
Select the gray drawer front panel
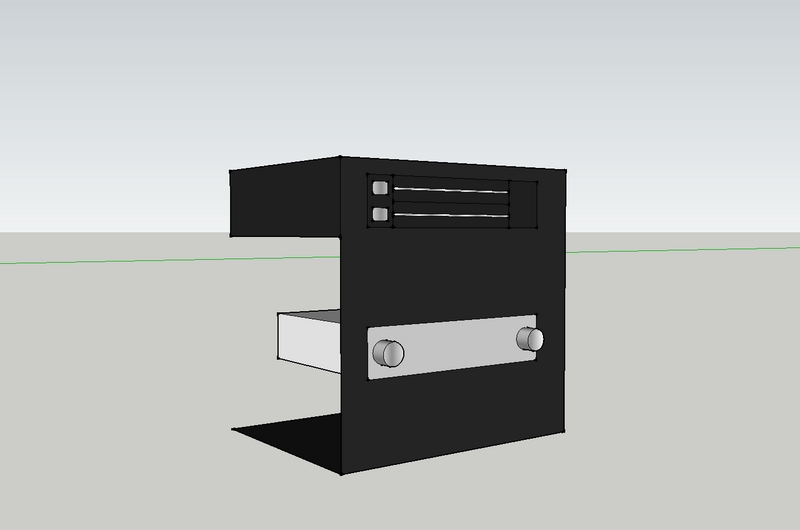click(x=452, y=347)
